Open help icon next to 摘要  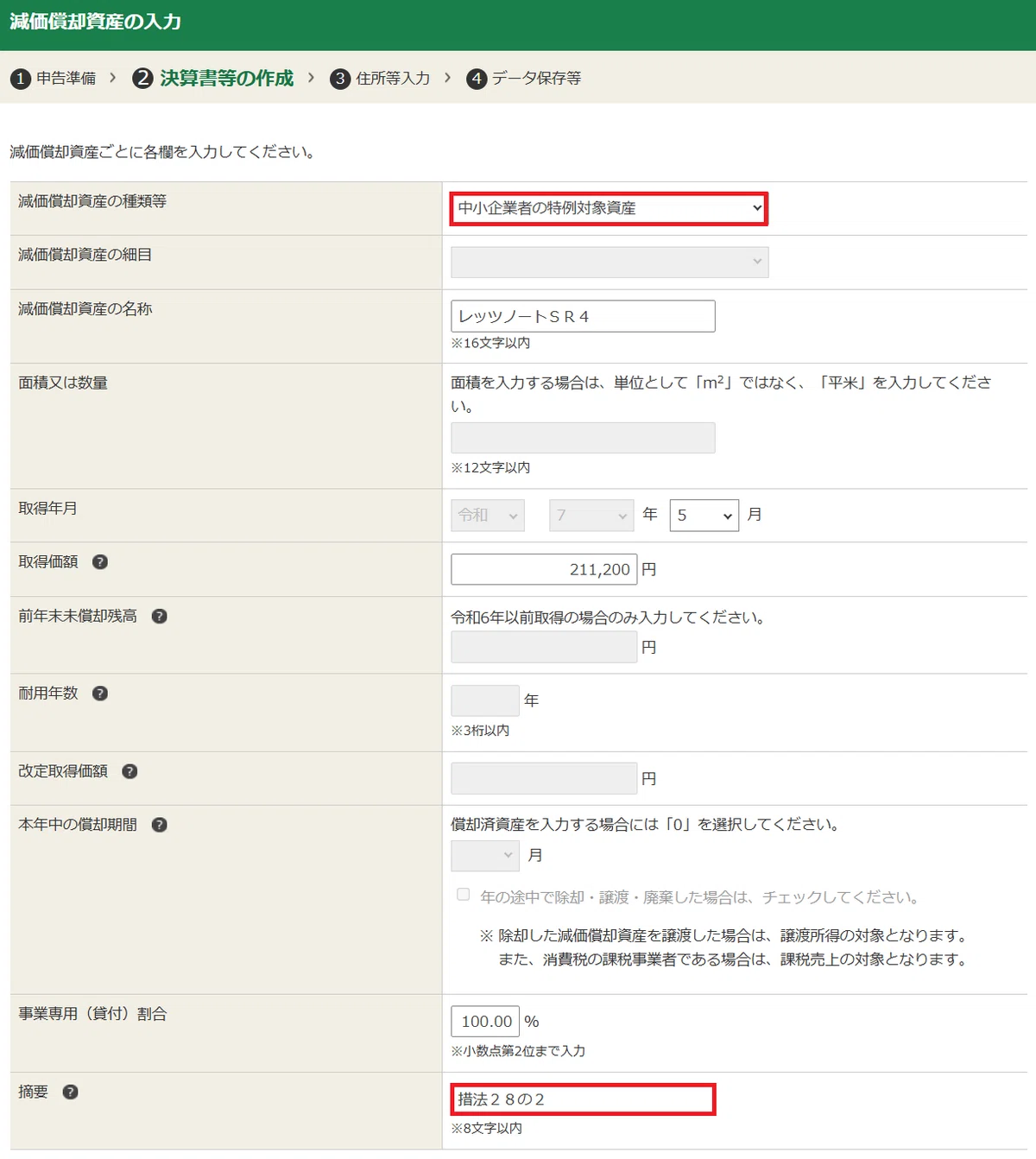point(71,1092)
